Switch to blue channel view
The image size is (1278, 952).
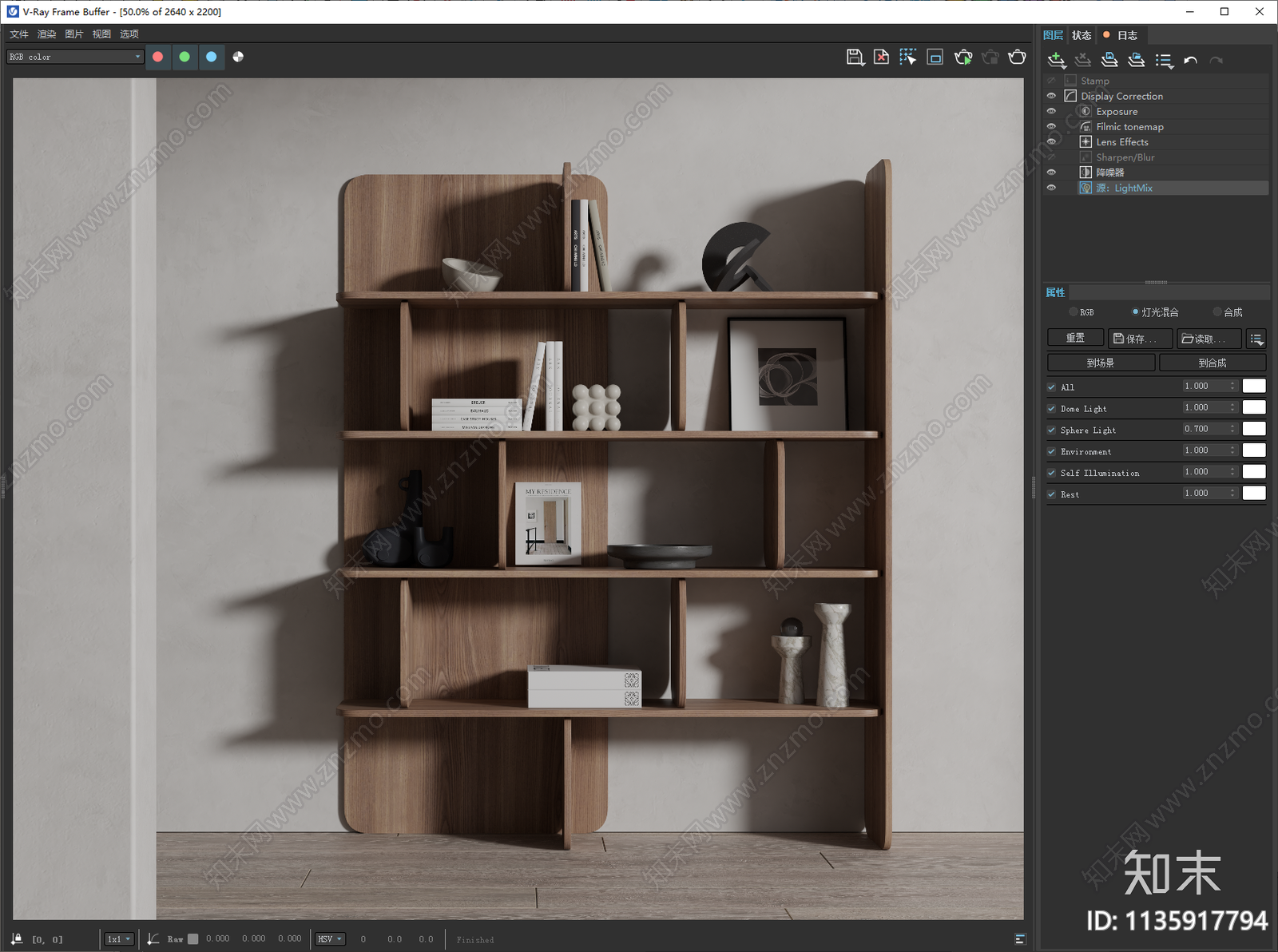[211, 57]
